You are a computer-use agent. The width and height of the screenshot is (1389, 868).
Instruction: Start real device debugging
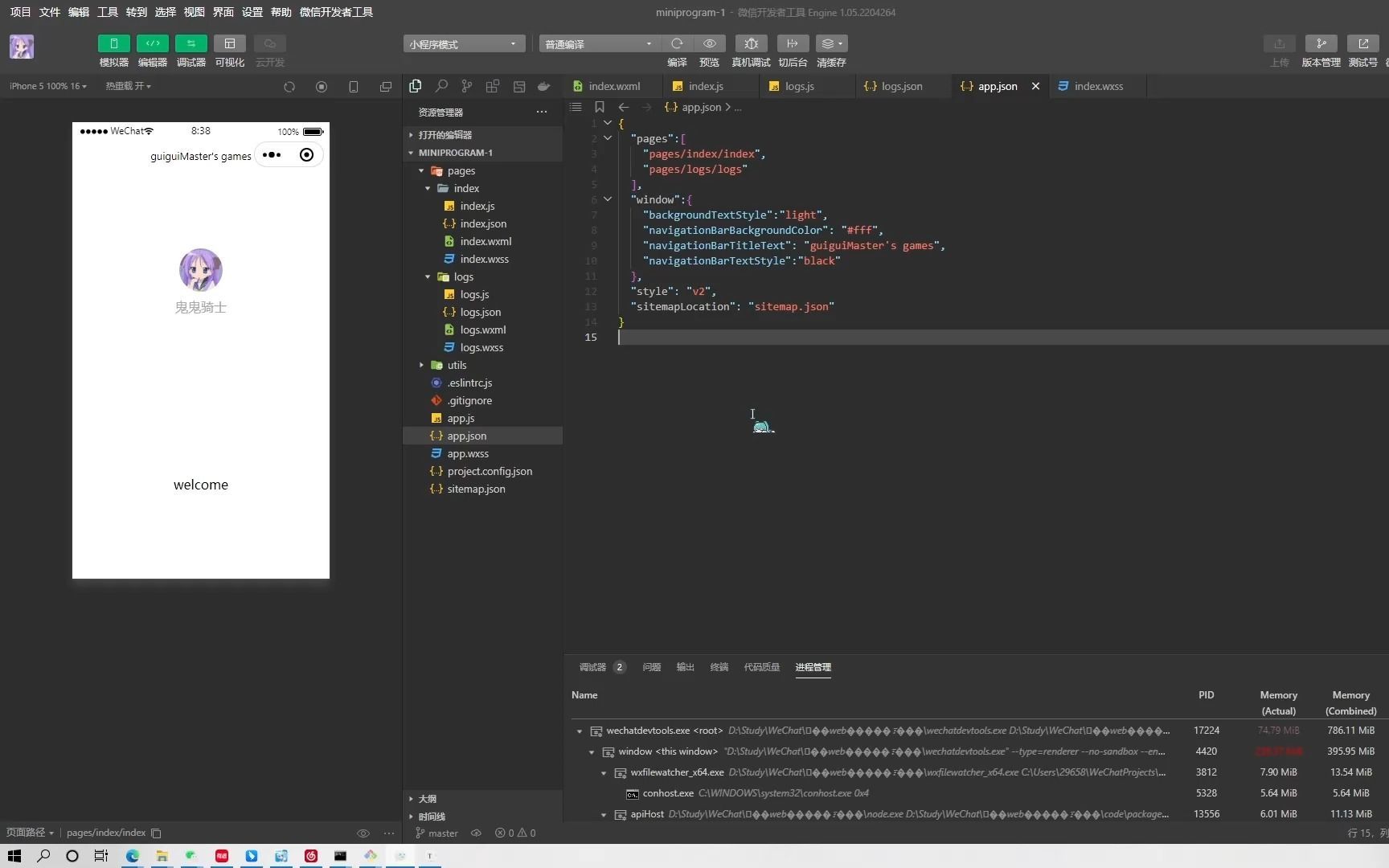pyautogui.click(x=751, y=43)
